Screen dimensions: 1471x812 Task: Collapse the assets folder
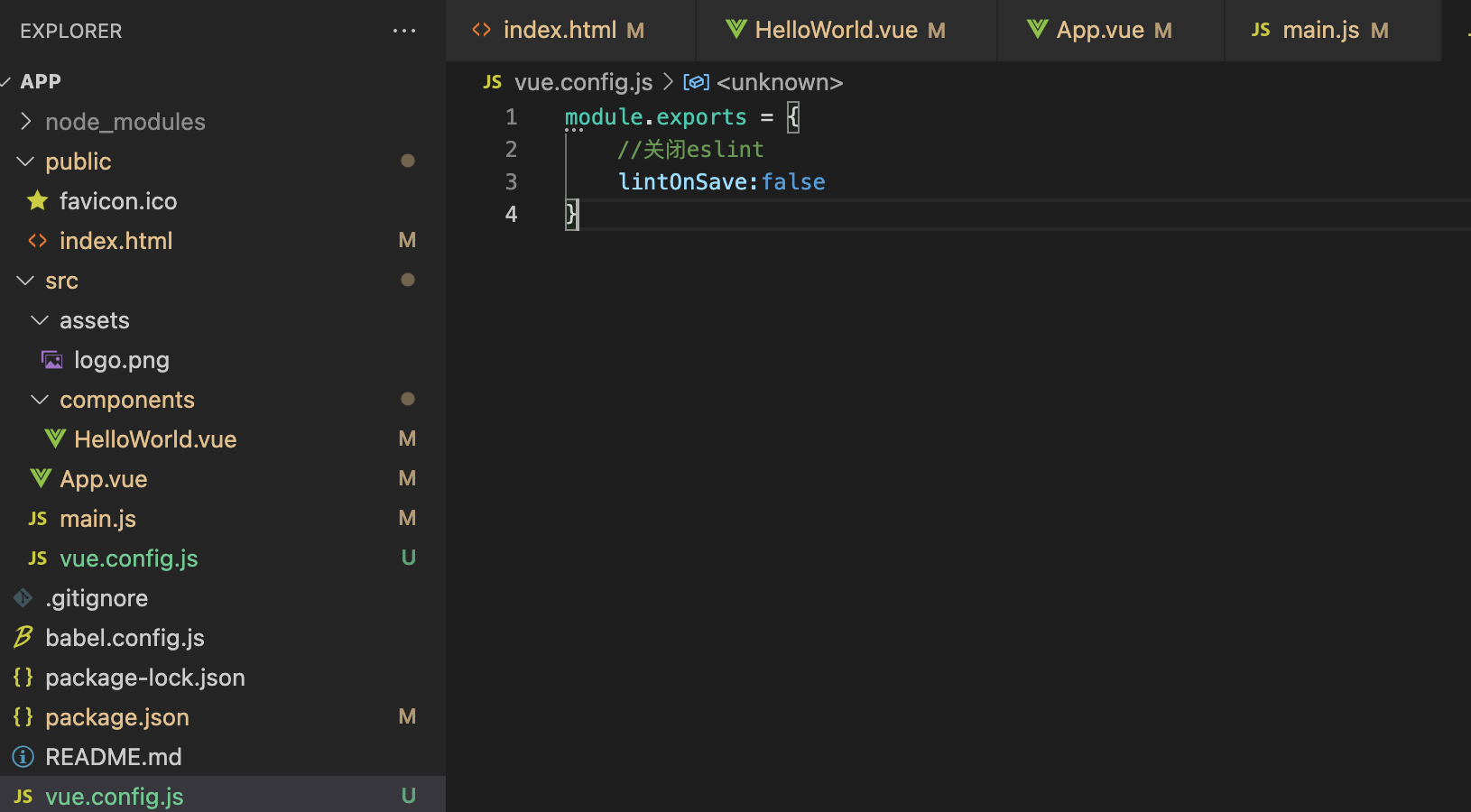40,320
